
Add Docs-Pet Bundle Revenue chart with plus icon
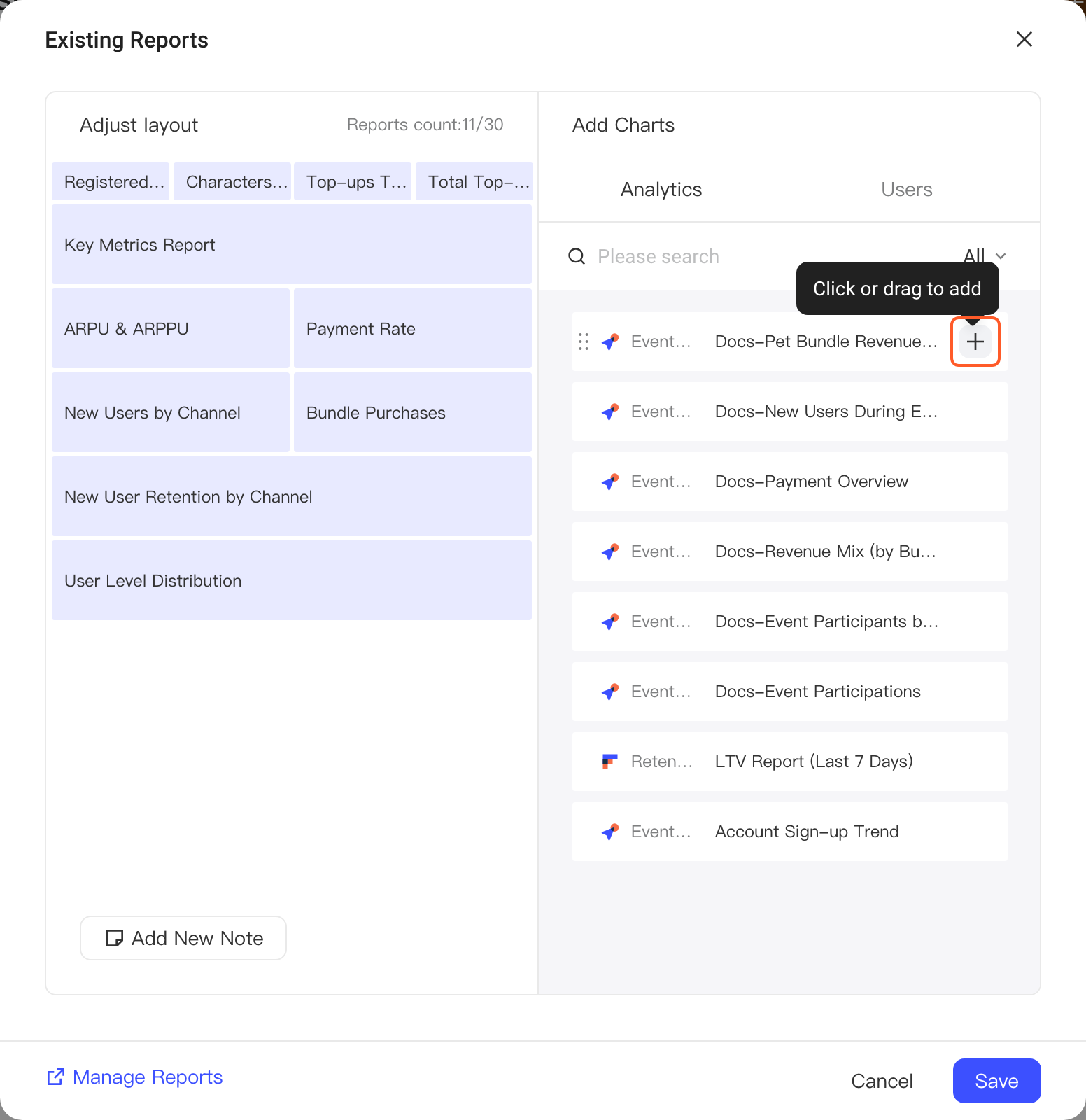975,342
